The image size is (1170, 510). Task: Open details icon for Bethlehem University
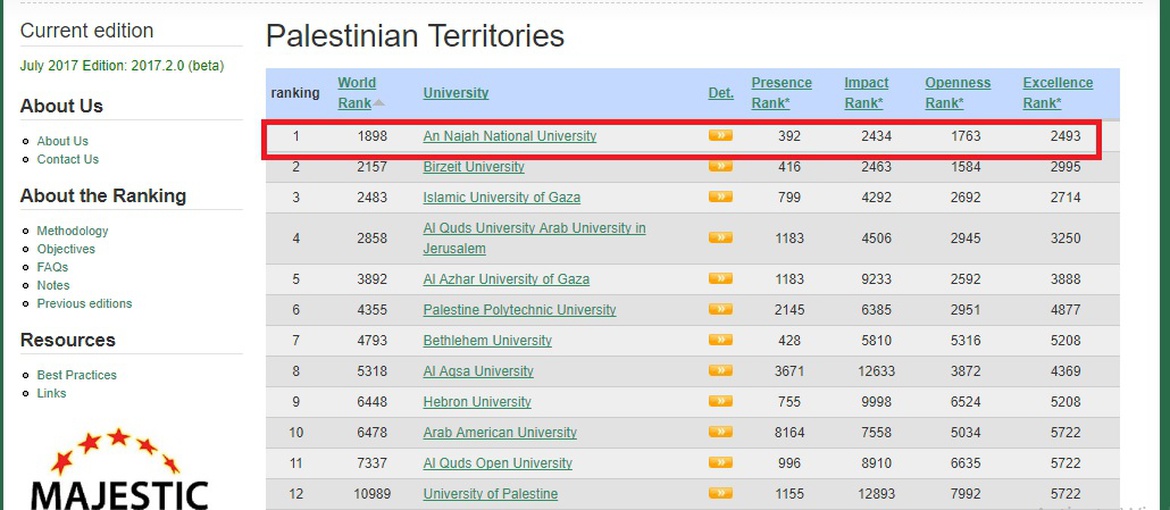pos(720,340)
